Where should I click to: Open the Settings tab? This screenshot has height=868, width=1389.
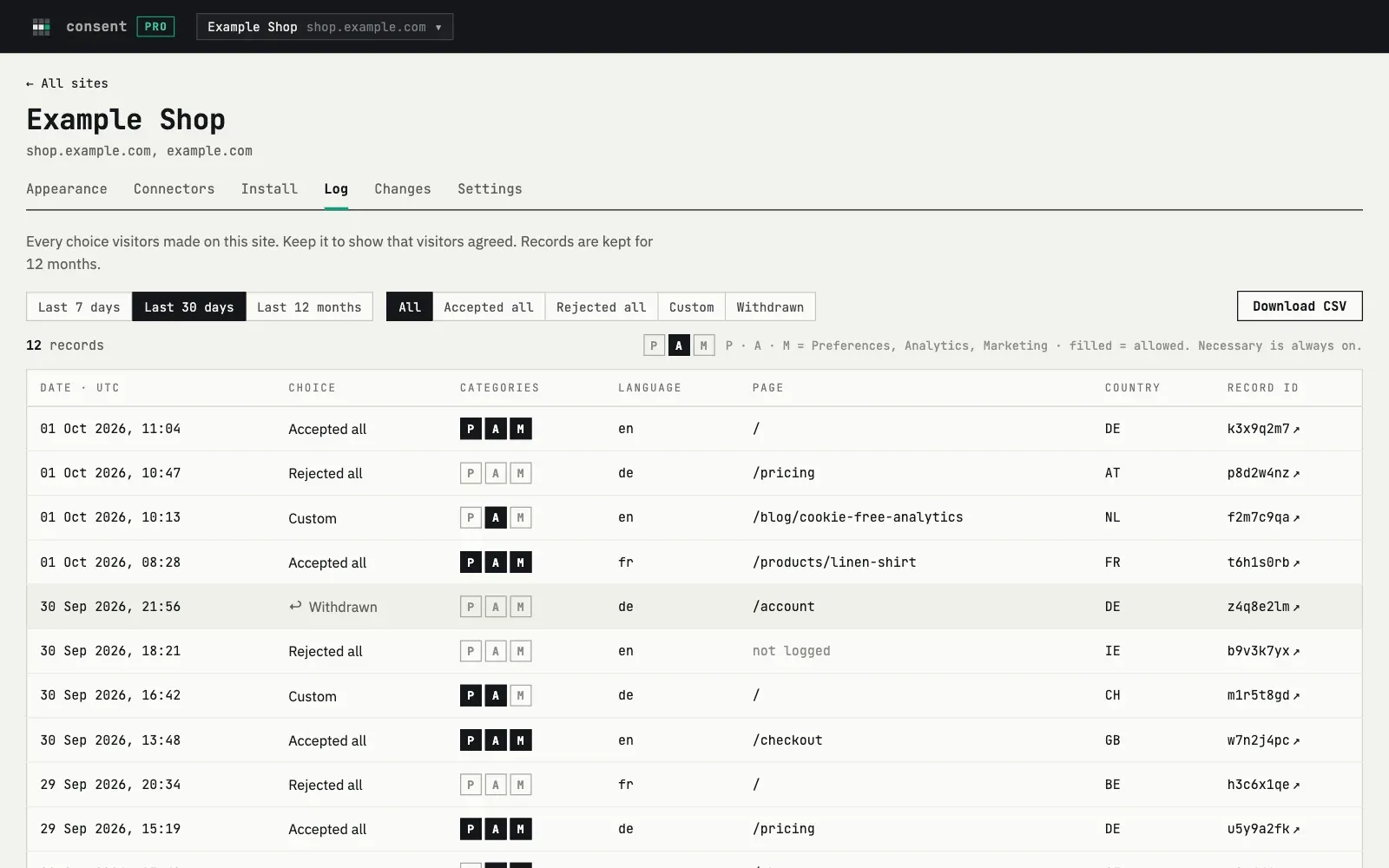click(x=490, y=189)
